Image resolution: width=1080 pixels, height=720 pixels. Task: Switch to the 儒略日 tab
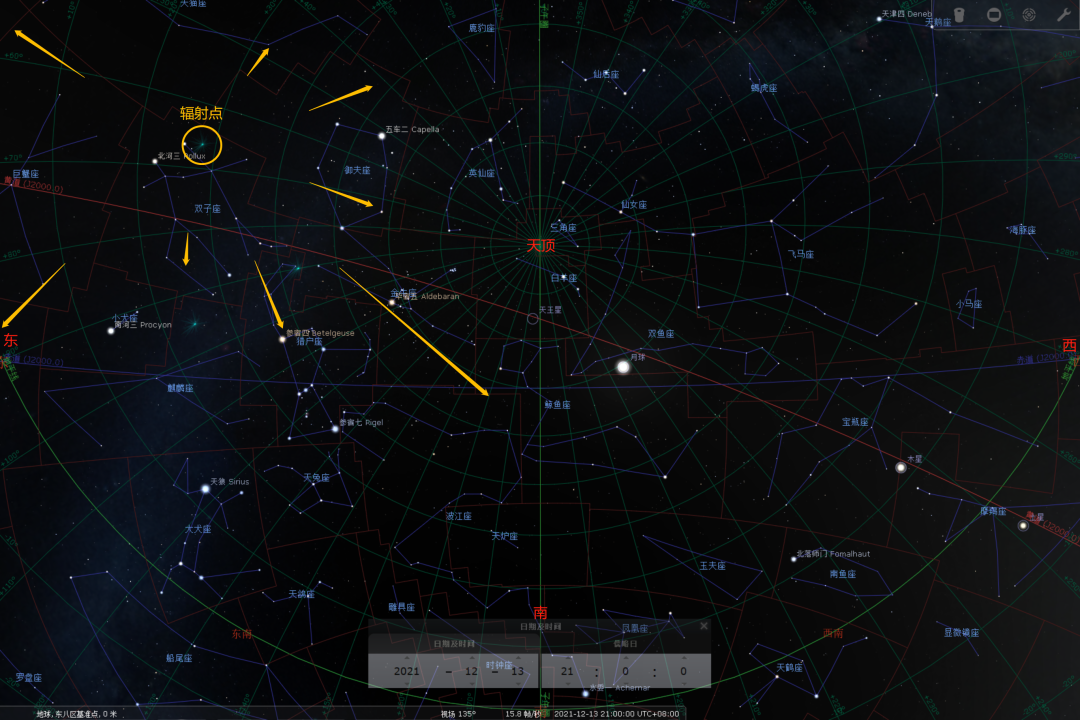coord(625,644)
